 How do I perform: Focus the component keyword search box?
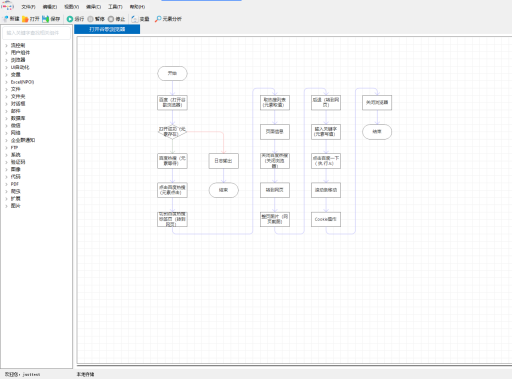point(36,33)
